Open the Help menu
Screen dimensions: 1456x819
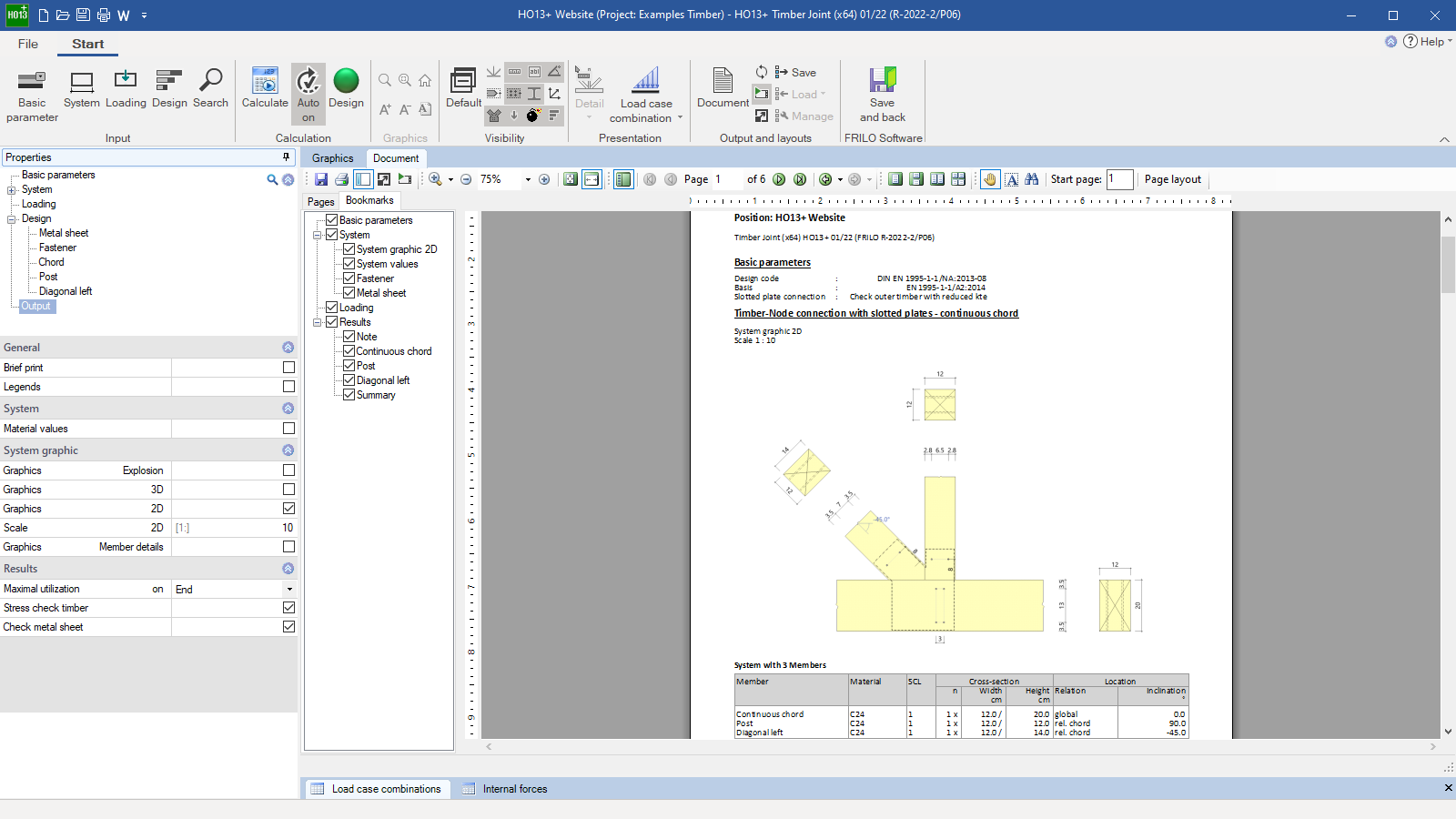pyautogui.click(x=1428, y=41)
